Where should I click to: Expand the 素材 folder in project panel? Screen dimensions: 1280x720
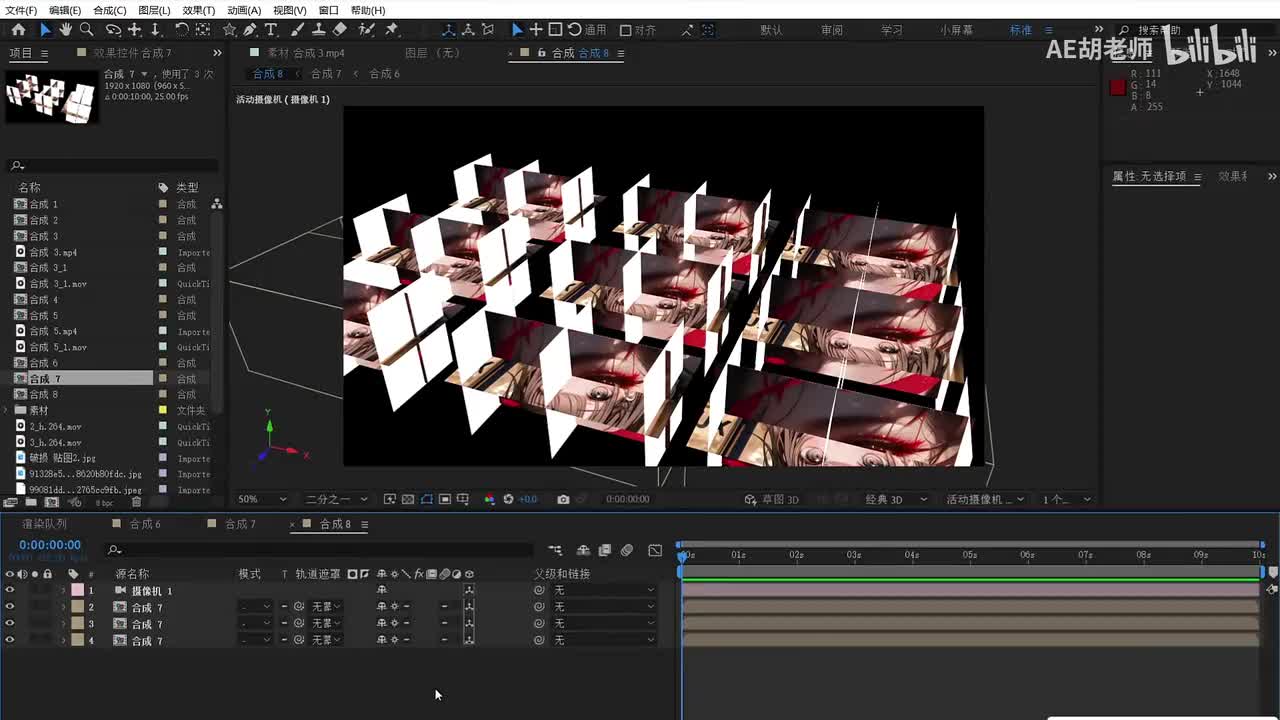coord(7,411)
